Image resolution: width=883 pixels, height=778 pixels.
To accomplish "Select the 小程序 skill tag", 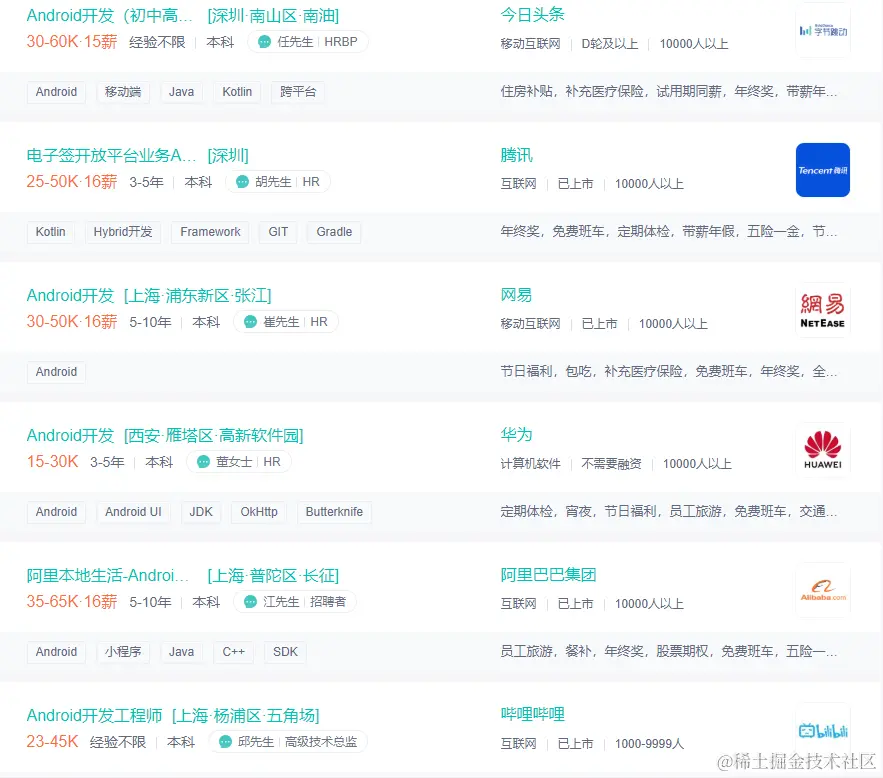I will pyautogui.click(x=123, y=652).
